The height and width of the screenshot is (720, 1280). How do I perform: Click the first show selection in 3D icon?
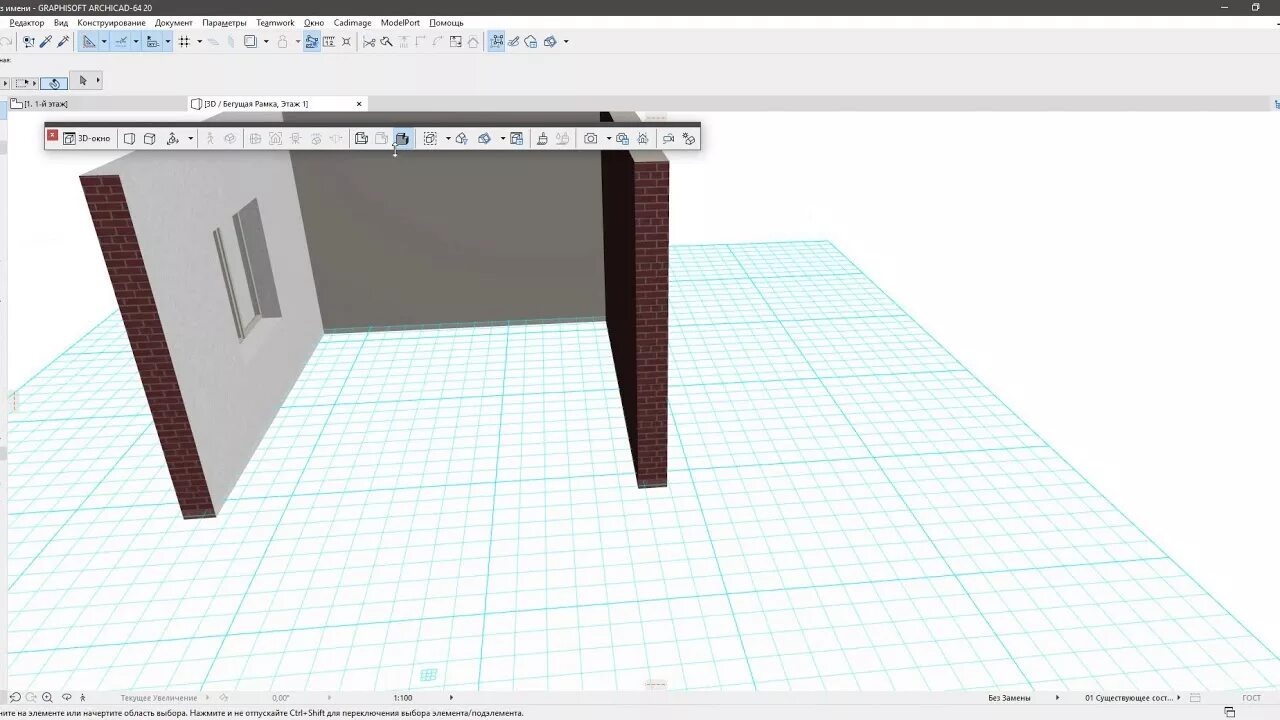361,138
